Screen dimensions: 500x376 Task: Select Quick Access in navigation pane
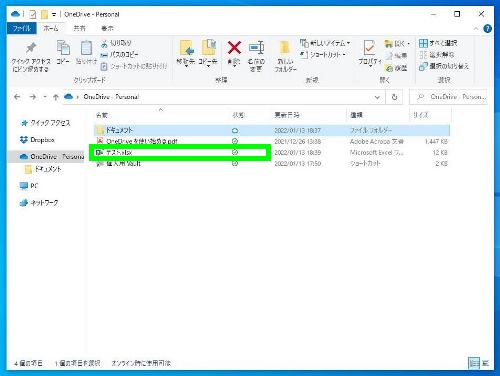pos(45,123)
